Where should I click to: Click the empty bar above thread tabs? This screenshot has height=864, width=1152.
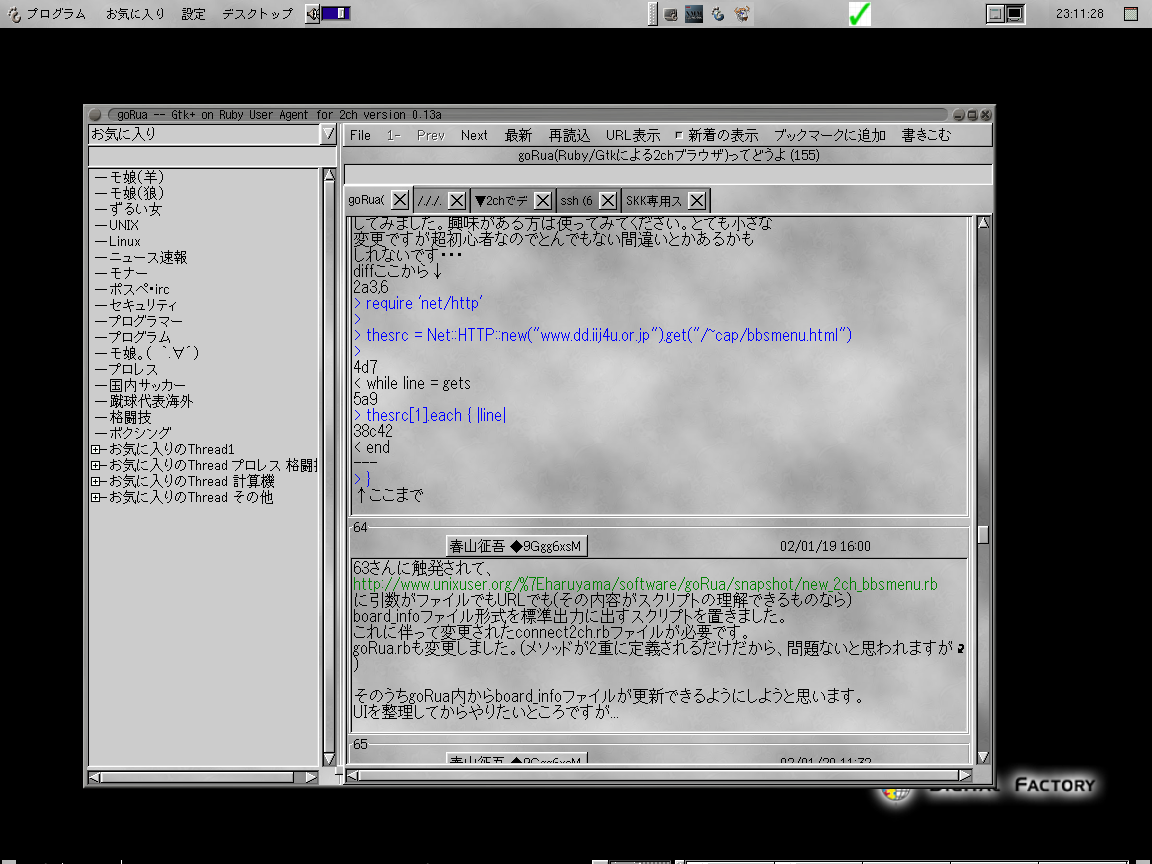click(x=668, y=175)
